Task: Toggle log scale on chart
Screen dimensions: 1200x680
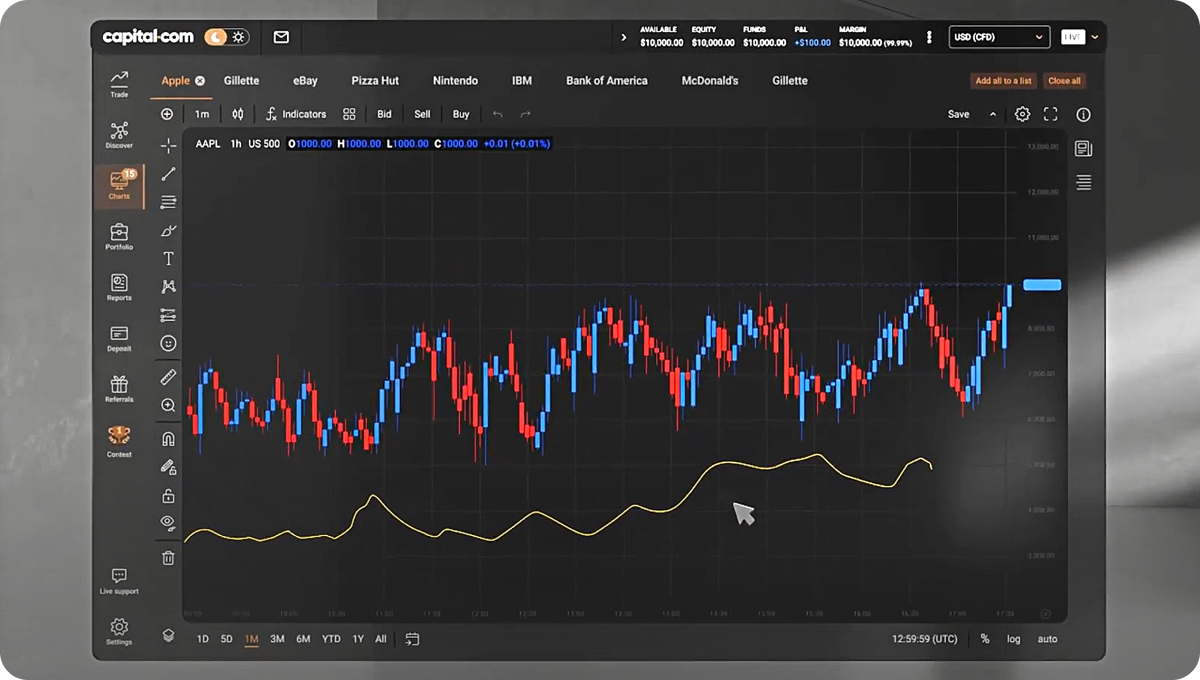Action: tap(1014, 639)
